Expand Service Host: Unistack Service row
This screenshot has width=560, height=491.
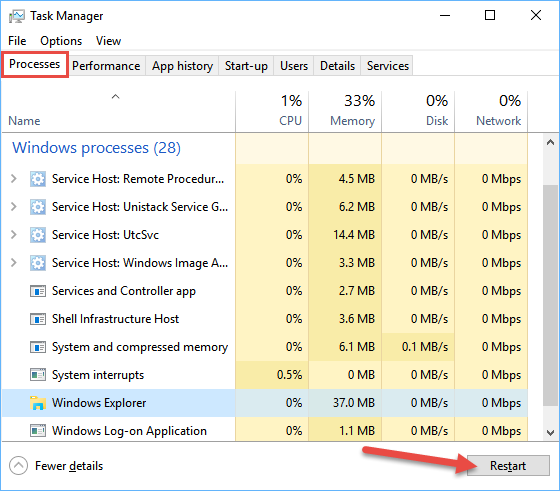[14, 206]
